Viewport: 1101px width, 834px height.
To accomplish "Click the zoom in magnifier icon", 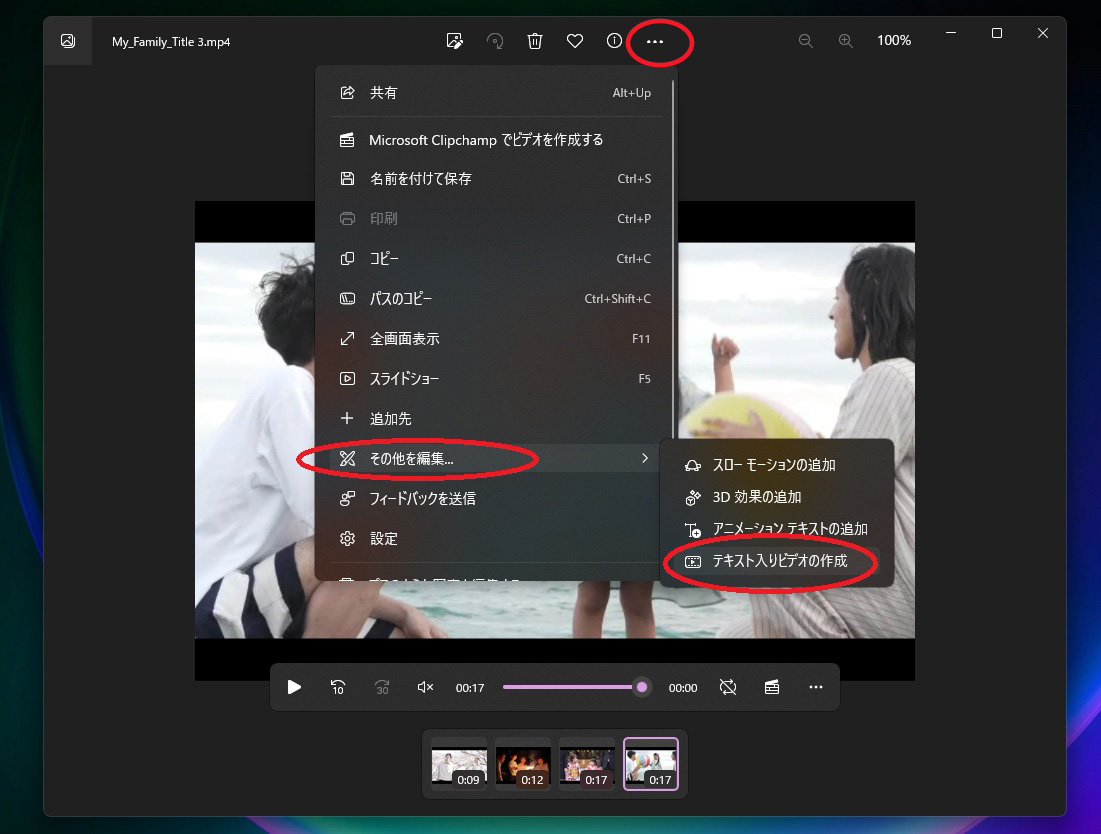I will 846,41.
